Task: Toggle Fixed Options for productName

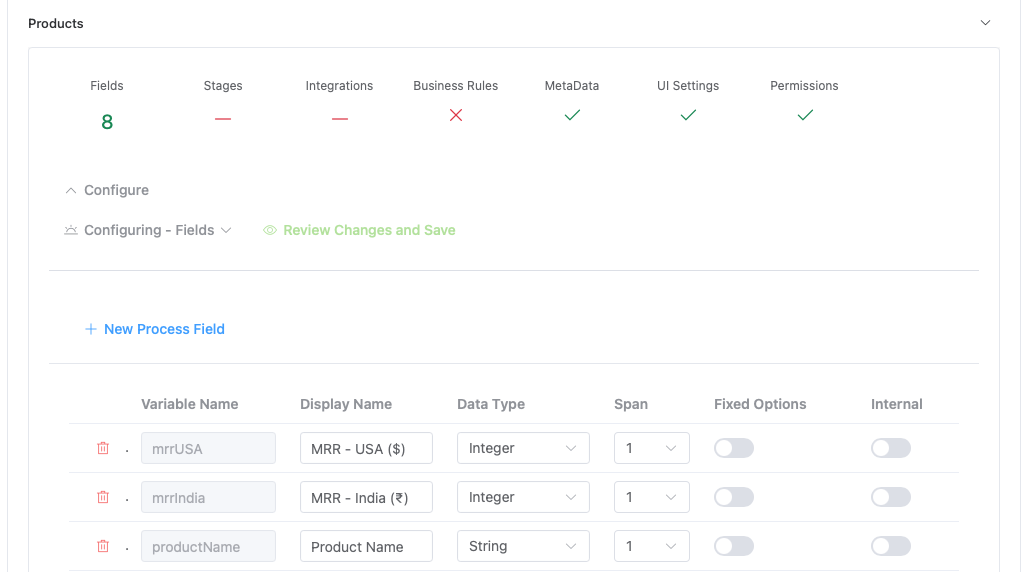Action: pyautogui.click(x=734, y=546)
